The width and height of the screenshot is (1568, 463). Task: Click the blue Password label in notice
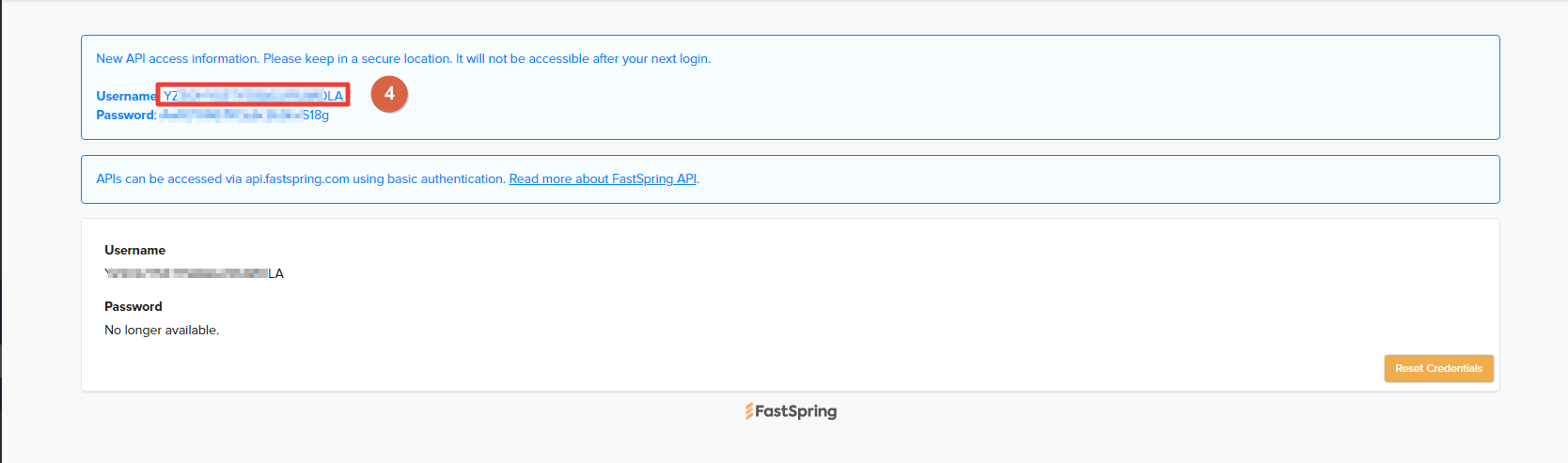126,115
